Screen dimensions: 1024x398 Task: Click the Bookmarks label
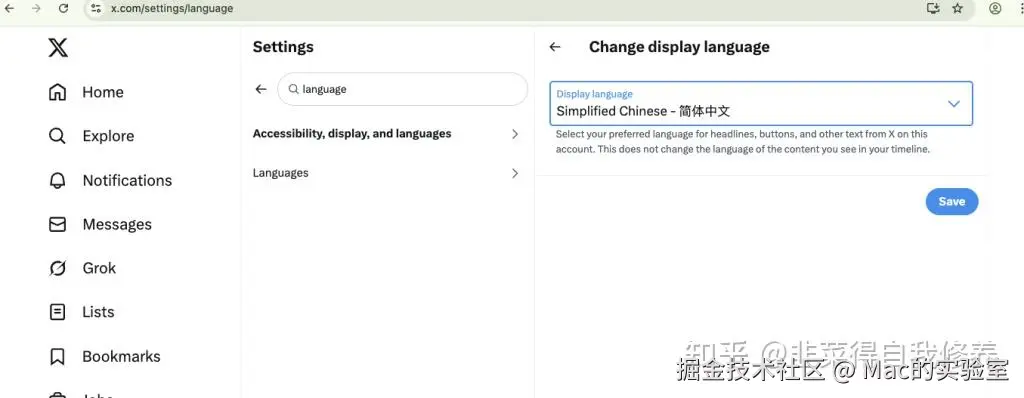coord(121,356)
